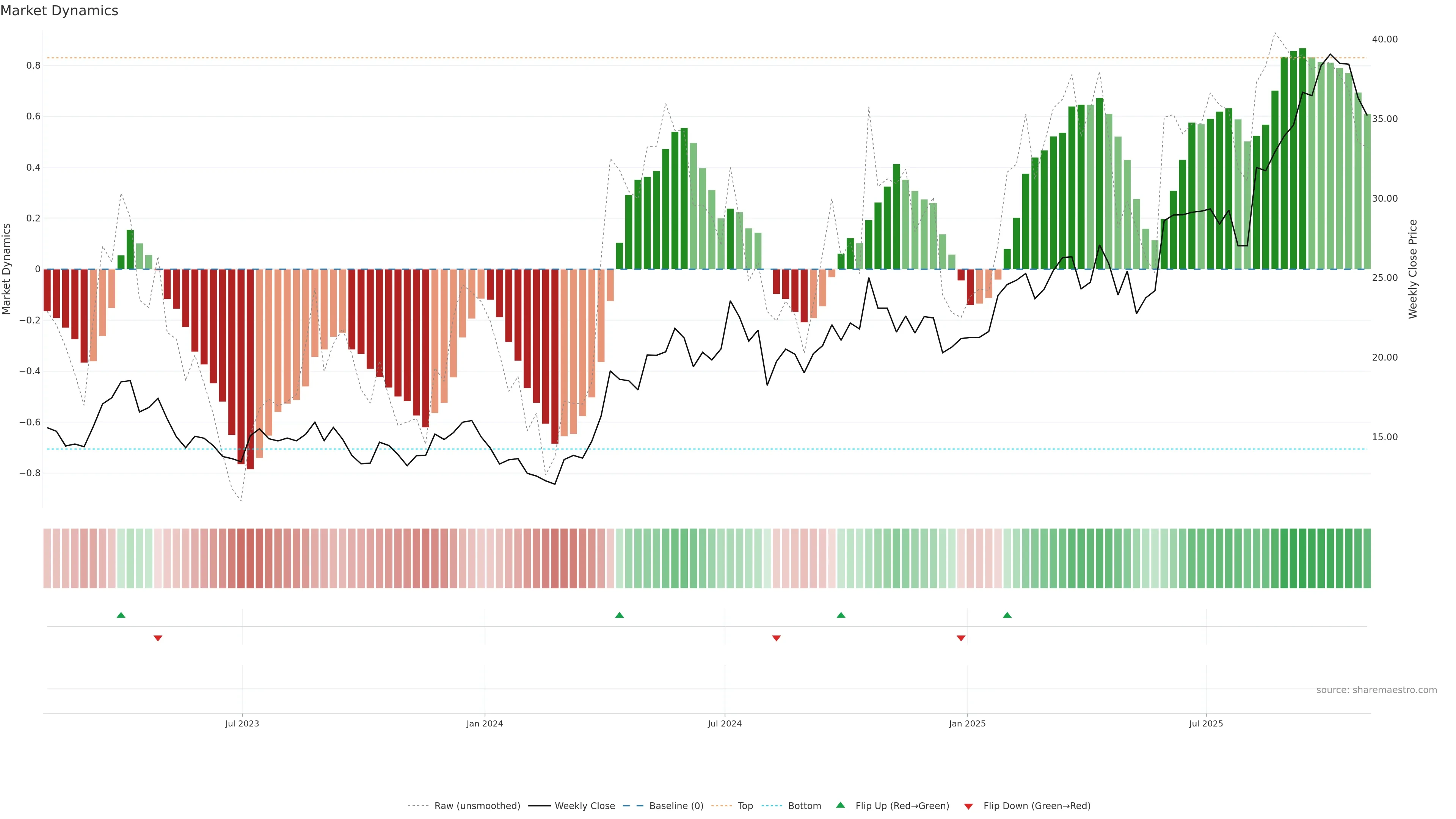The image size is (1456, 819).
Task: Click the flip-down marker before Jan 2025
Action: pos(961,638)
